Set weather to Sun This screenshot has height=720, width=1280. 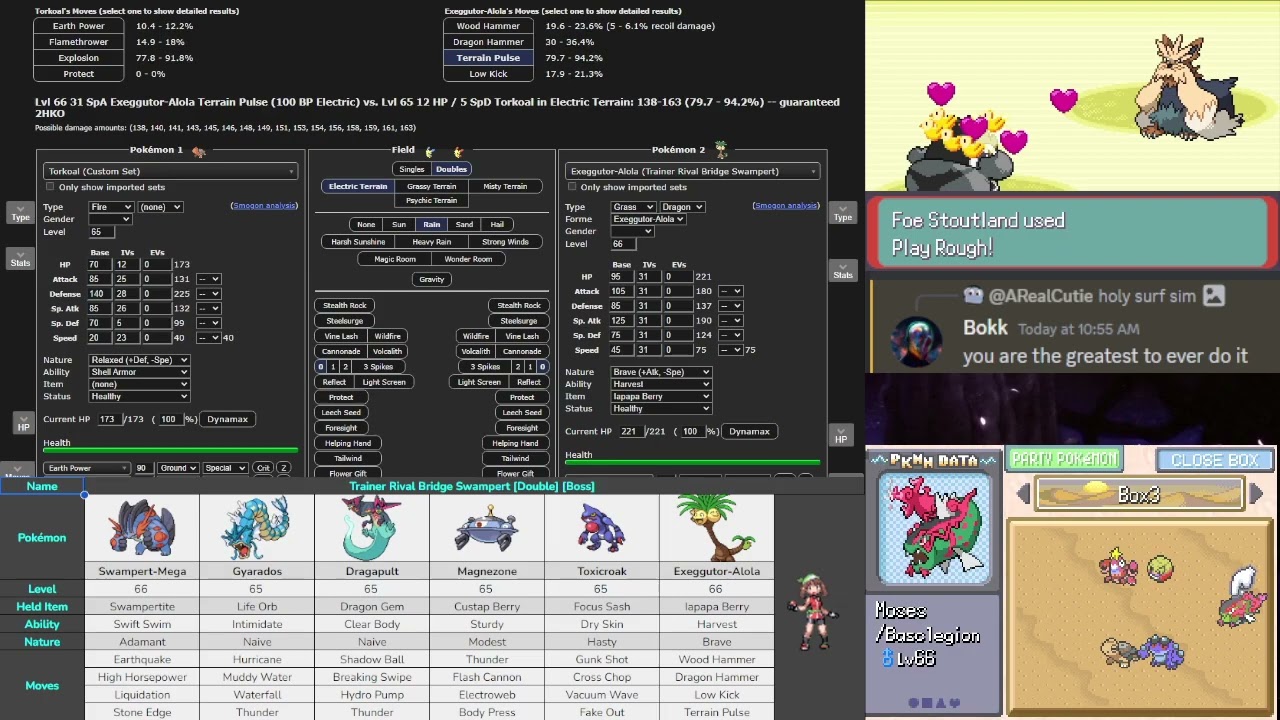coord(399,224)
